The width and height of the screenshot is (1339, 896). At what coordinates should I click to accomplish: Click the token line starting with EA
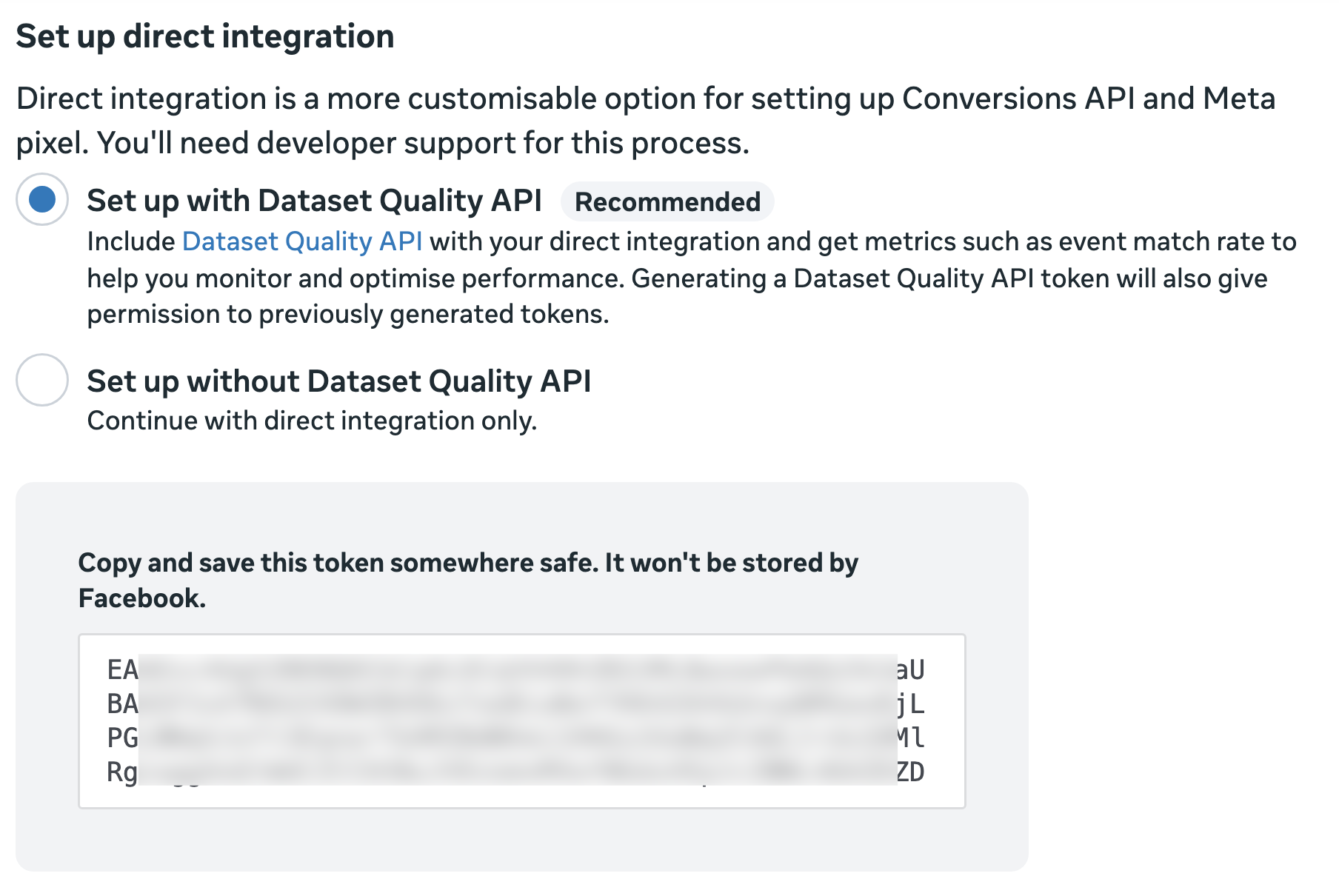(x=123, y=670)
